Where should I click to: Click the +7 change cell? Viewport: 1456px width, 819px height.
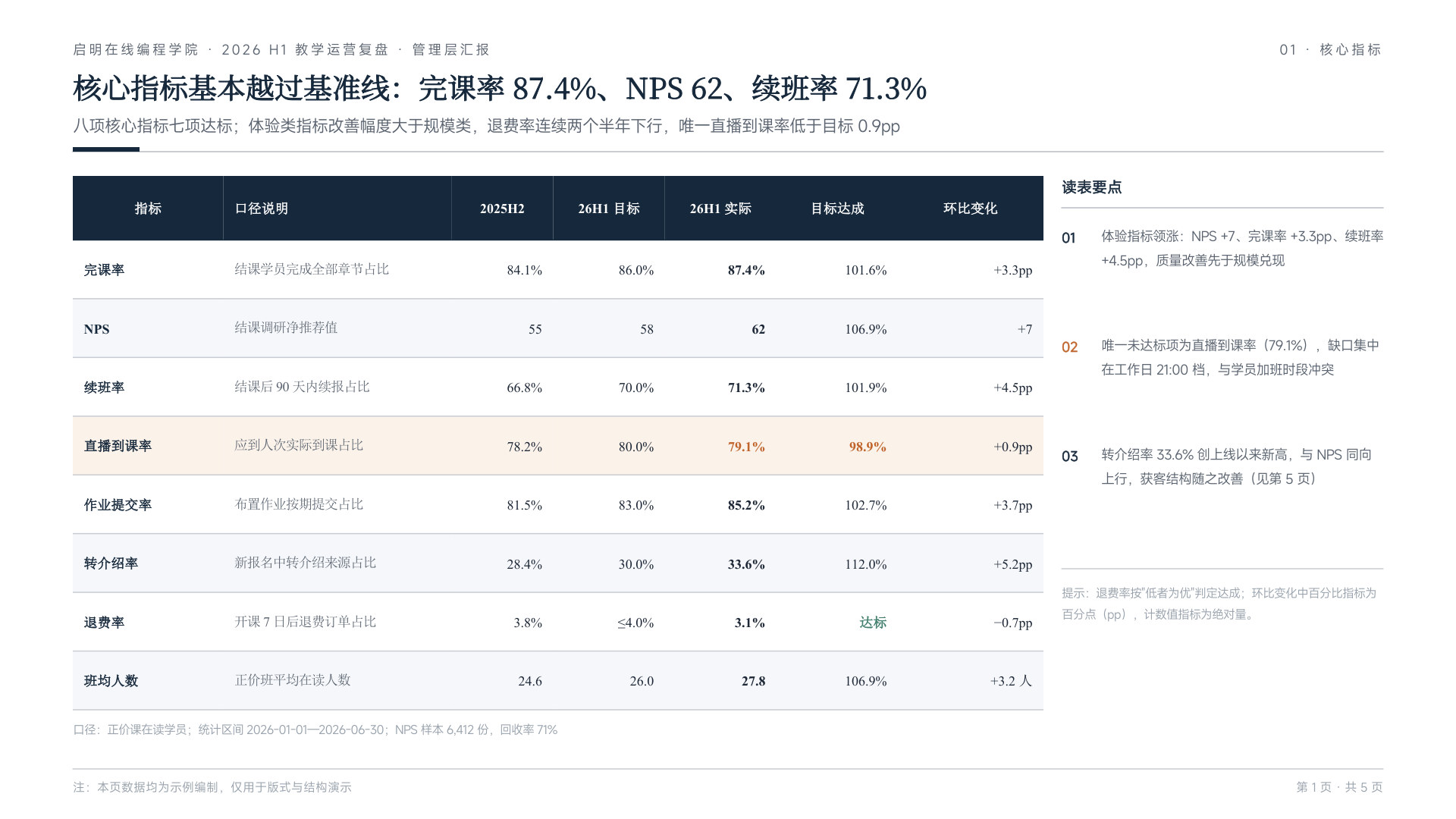click(x=1025, y=329)
